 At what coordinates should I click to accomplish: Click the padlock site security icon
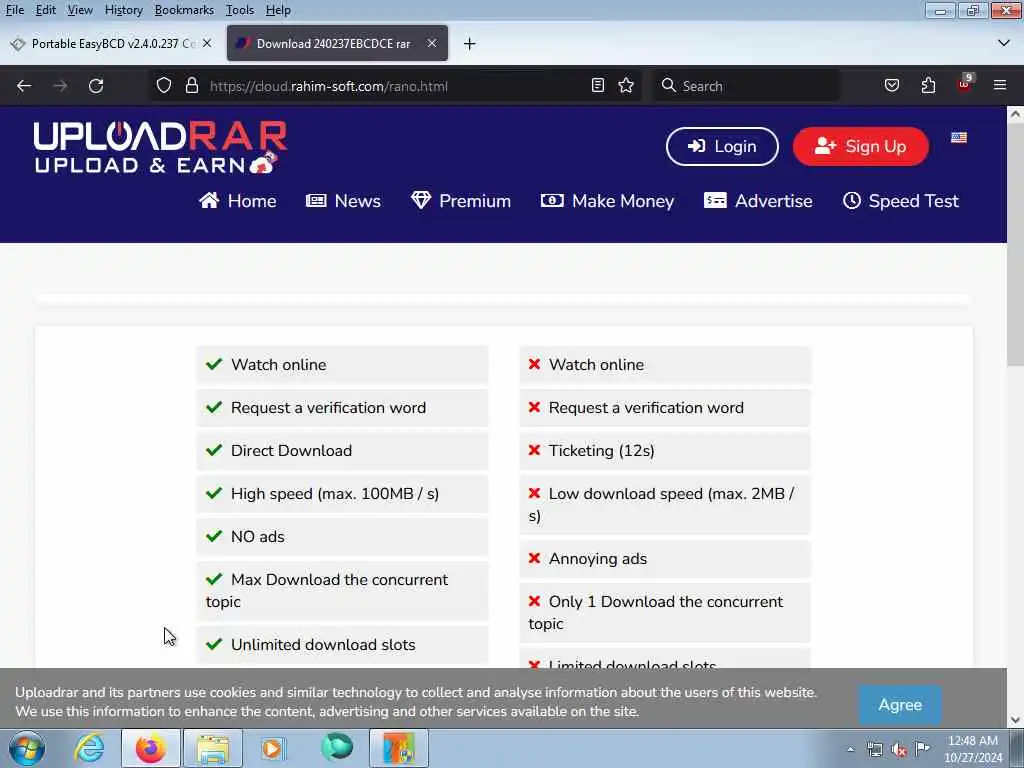(x=191, y=86)
